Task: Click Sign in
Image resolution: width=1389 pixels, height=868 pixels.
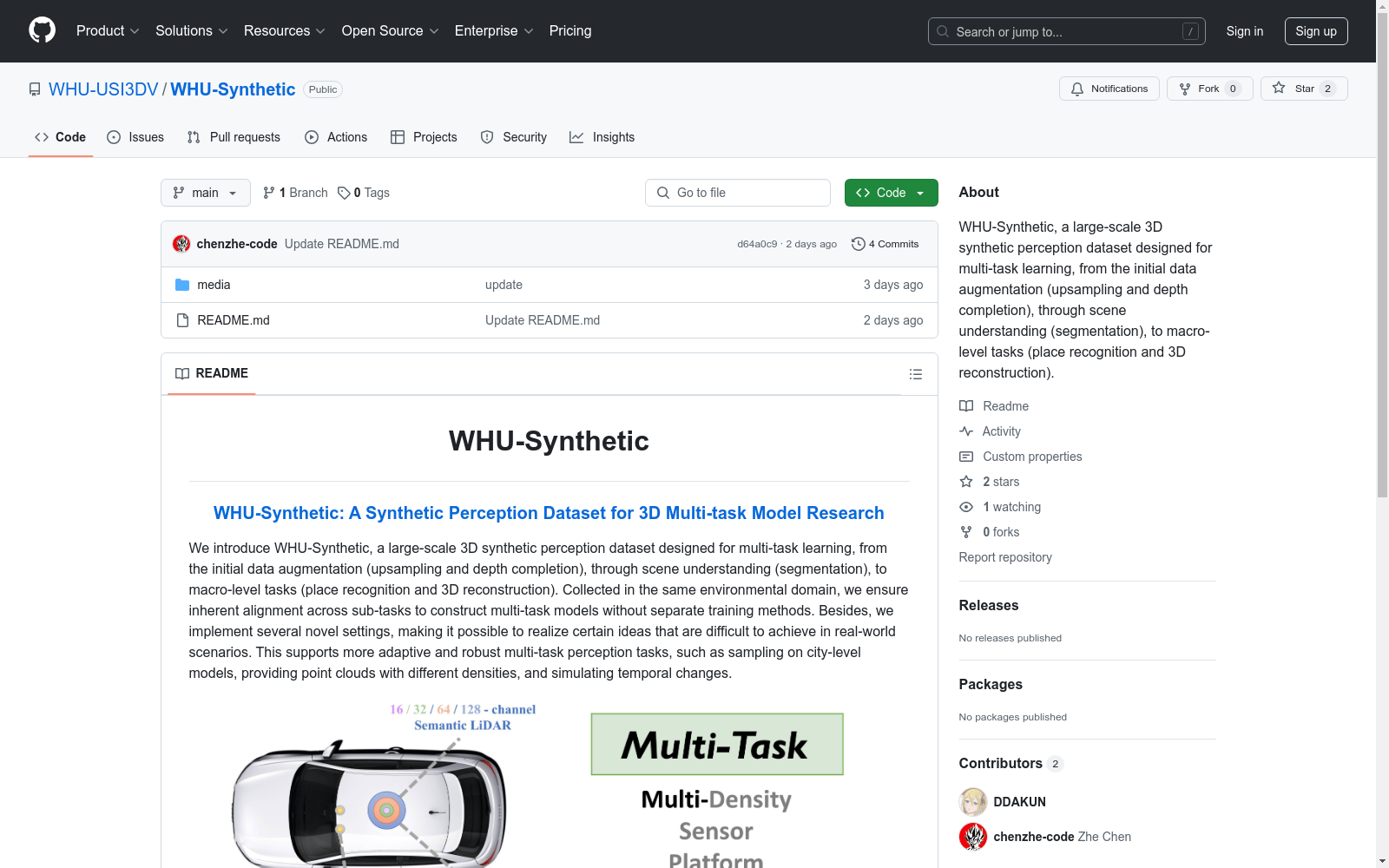Action: tap(1244, 31)
